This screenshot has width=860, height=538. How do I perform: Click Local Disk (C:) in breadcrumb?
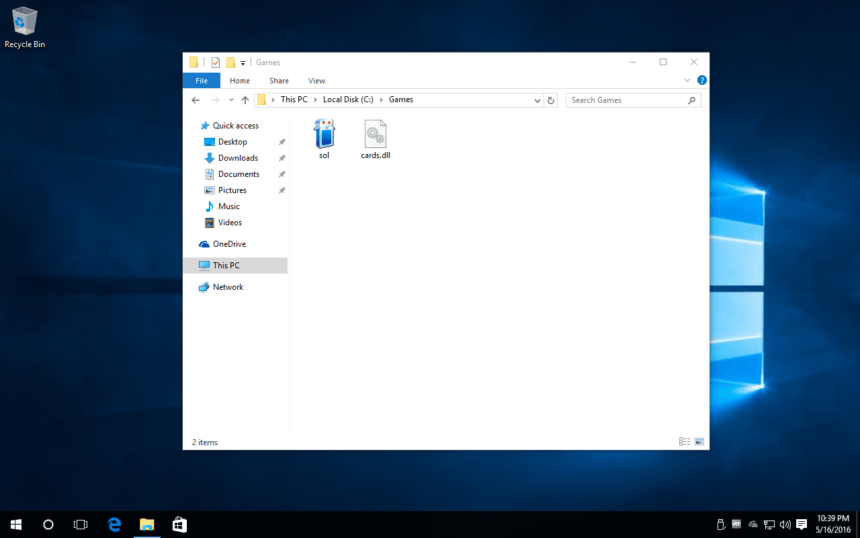pos(348,100)
